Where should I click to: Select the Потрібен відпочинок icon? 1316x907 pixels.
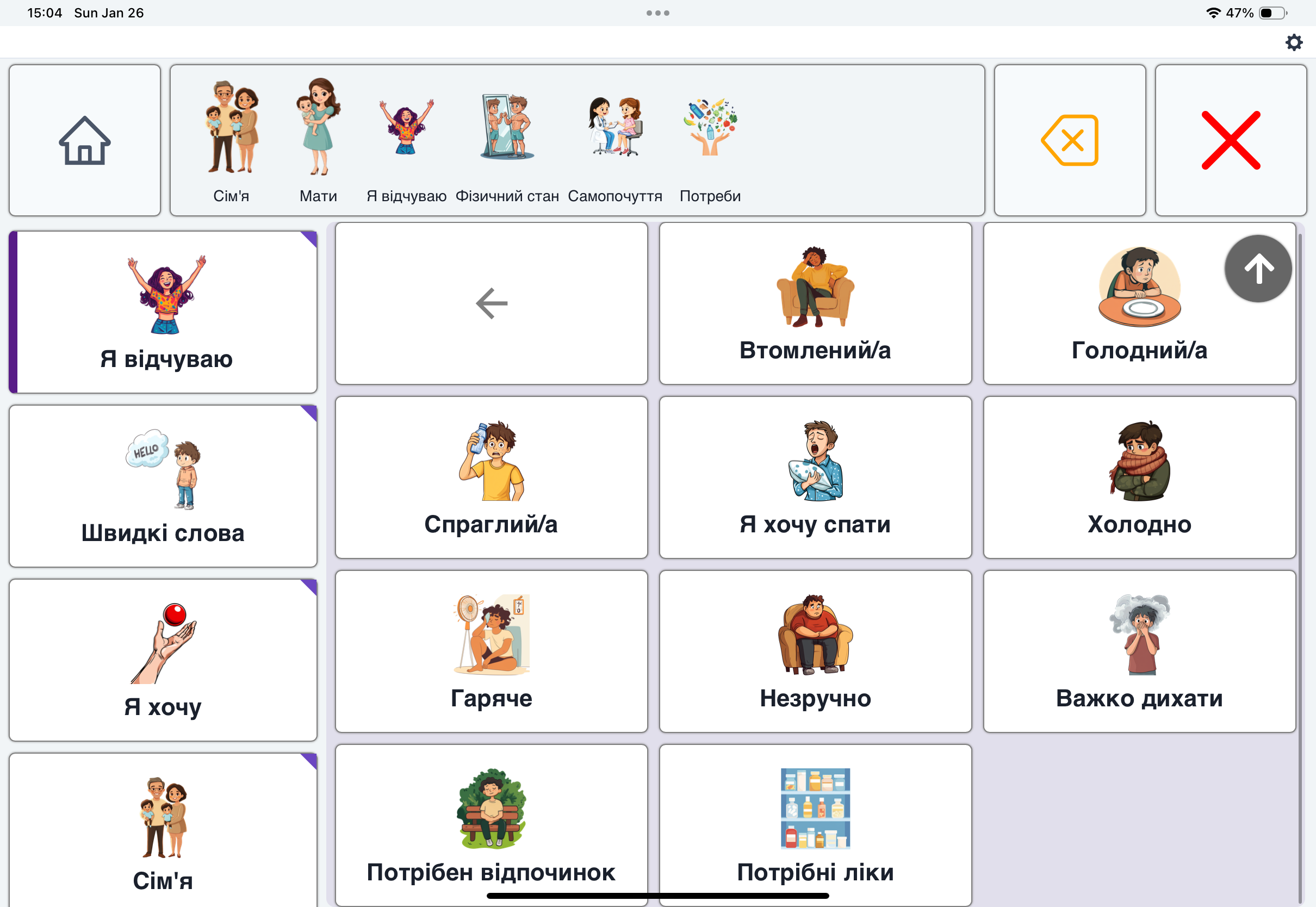[x=490, y=820]
